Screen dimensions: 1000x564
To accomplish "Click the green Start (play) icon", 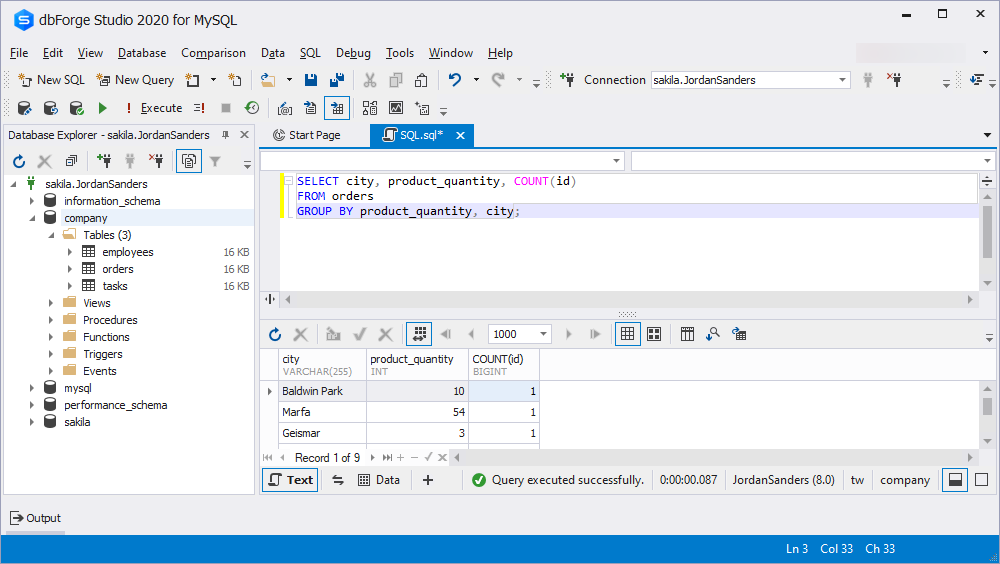I will pyautogui.click(x=103, y=108).
